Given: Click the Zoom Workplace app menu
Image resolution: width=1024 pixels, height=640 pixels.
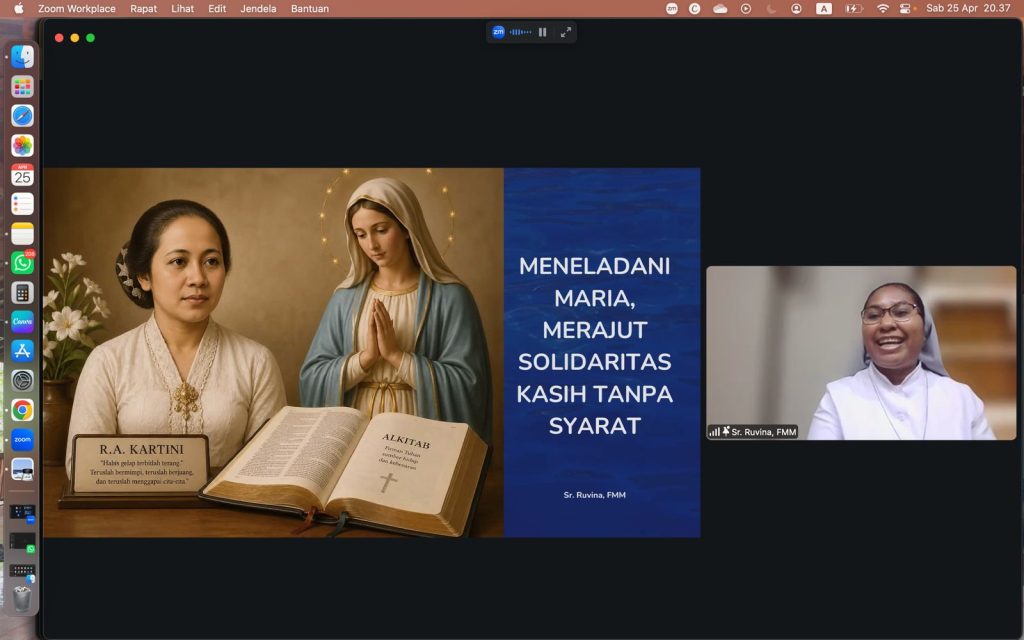Looking at the screenshot, I should [76, 8].
